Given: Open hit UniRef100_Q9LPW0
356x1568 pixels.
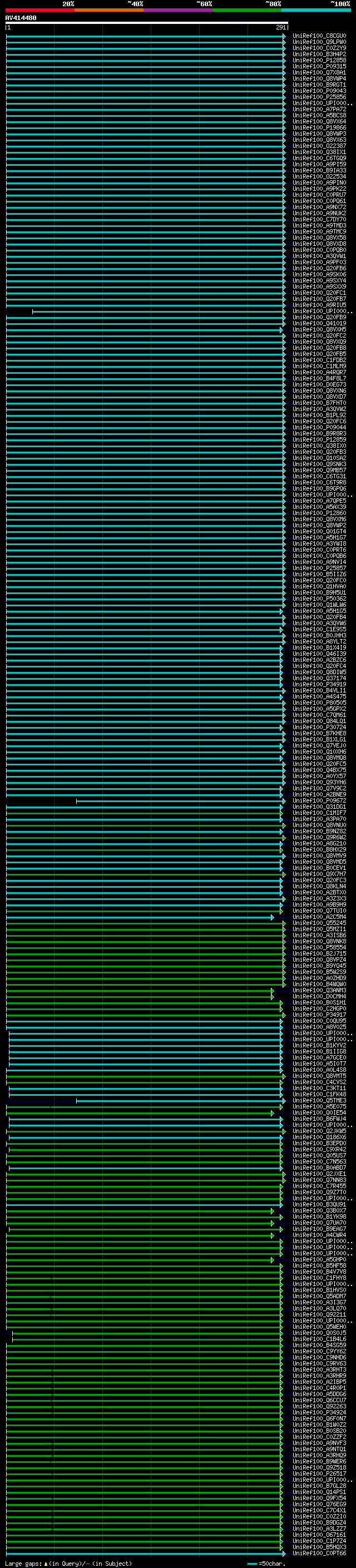Looking at the screenshot, I should coord(319,42).
